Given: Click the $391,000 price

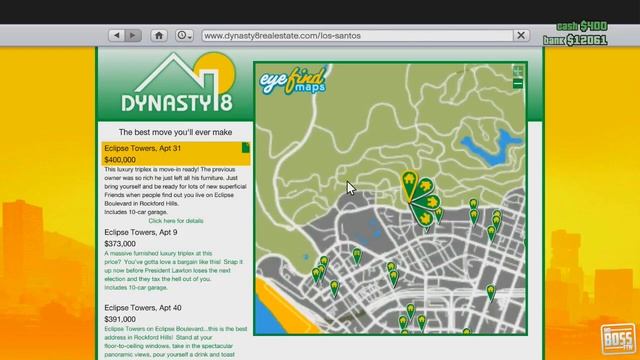Looking at the screenshot, I should coord(120,319).
